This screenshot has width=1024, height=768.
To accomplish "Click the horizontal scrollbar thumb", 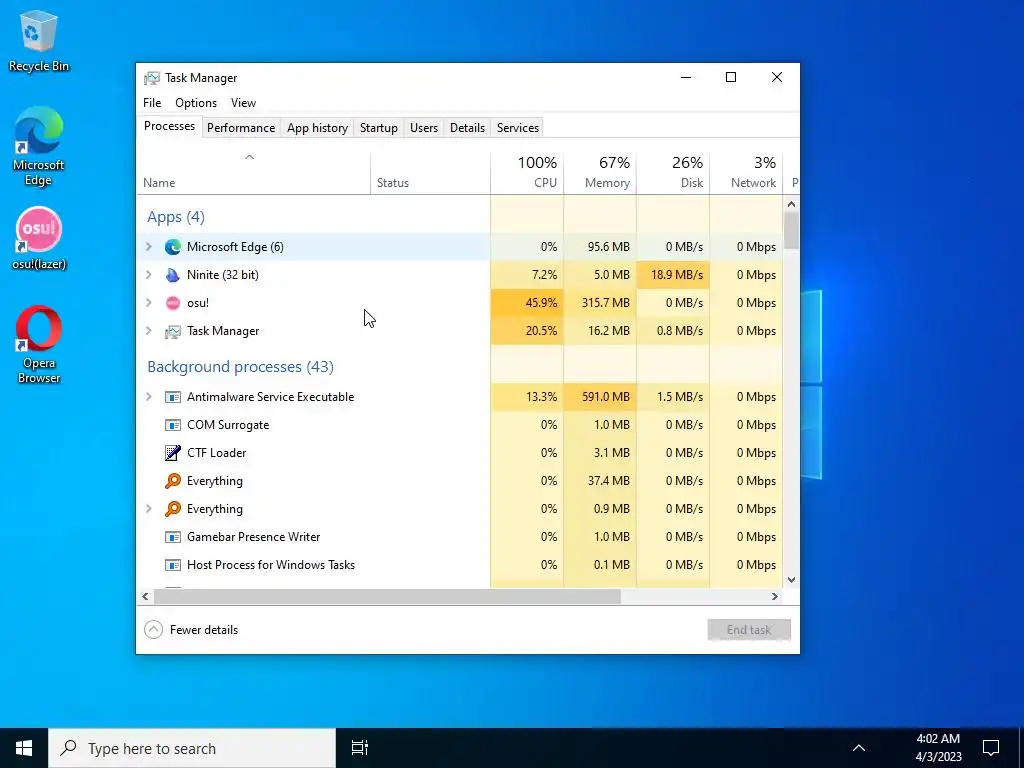I will tap(387, 596).
